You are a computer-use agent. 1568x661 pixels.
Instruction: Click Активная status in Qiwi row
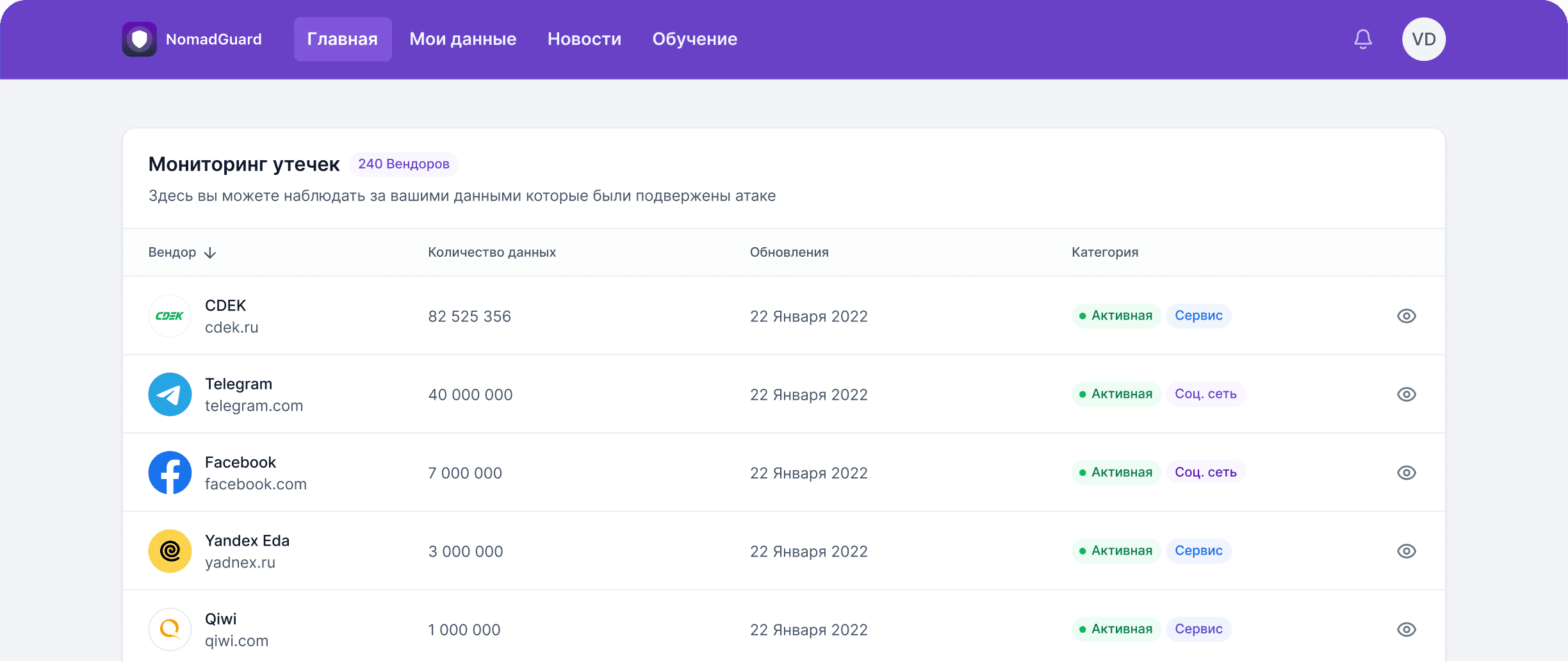tap(1116, 629)
